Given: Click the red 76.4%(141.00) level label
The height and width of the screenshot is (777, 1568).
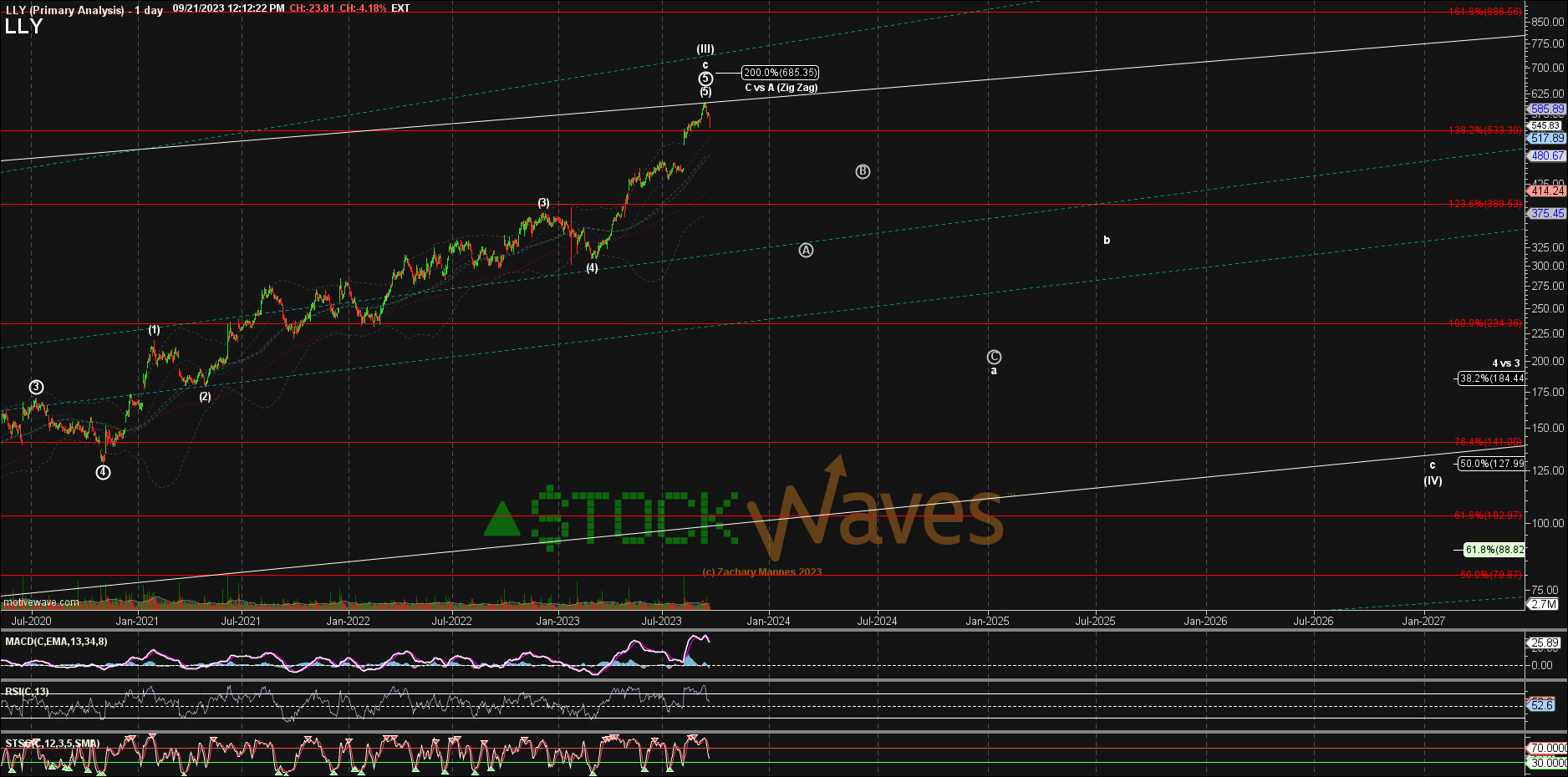Looking at the screenshot, I should [x=1489, y=442].
